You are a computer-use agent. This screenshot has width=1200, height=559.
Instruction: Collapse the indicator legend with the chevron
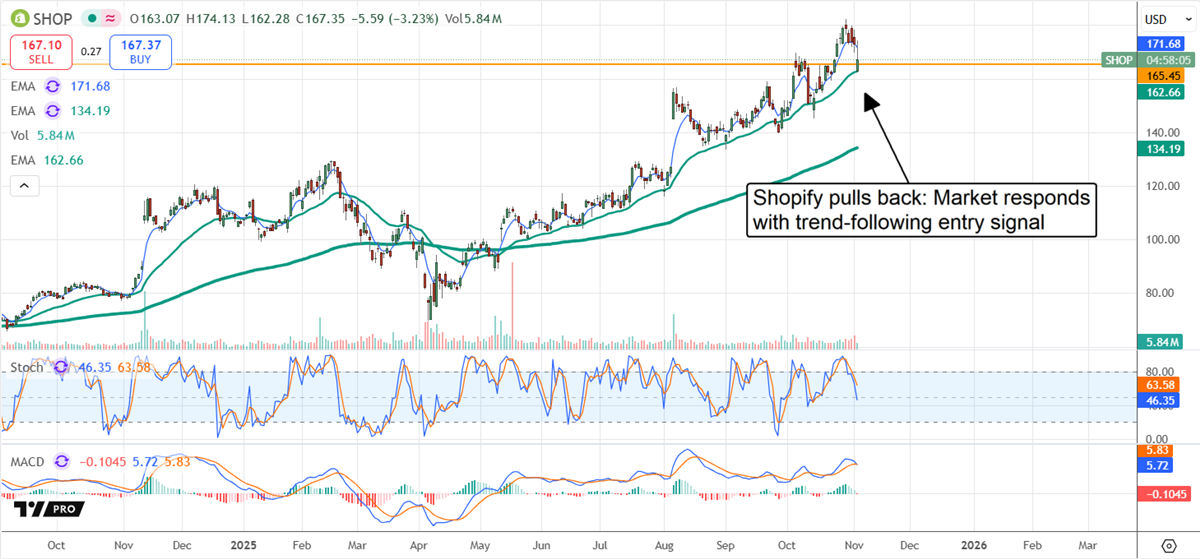(x=25, y=185)
